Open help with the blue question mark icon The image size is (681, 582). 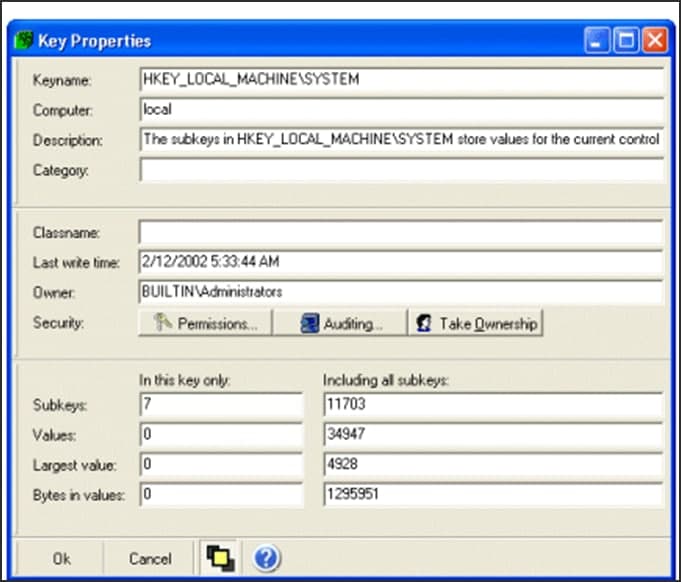click(x=265, y=558)
